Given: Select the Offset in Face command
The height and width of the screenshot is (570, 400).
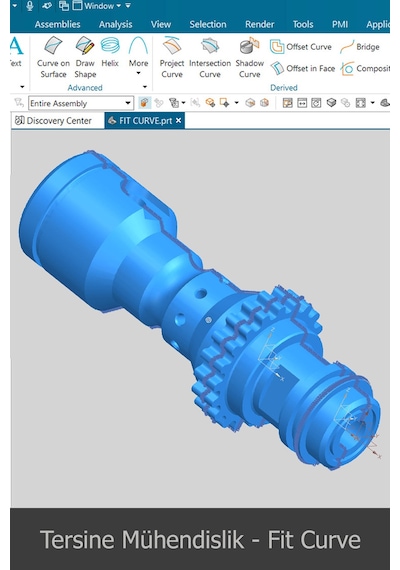Looking at the screenshot, I should pos(303,68).
